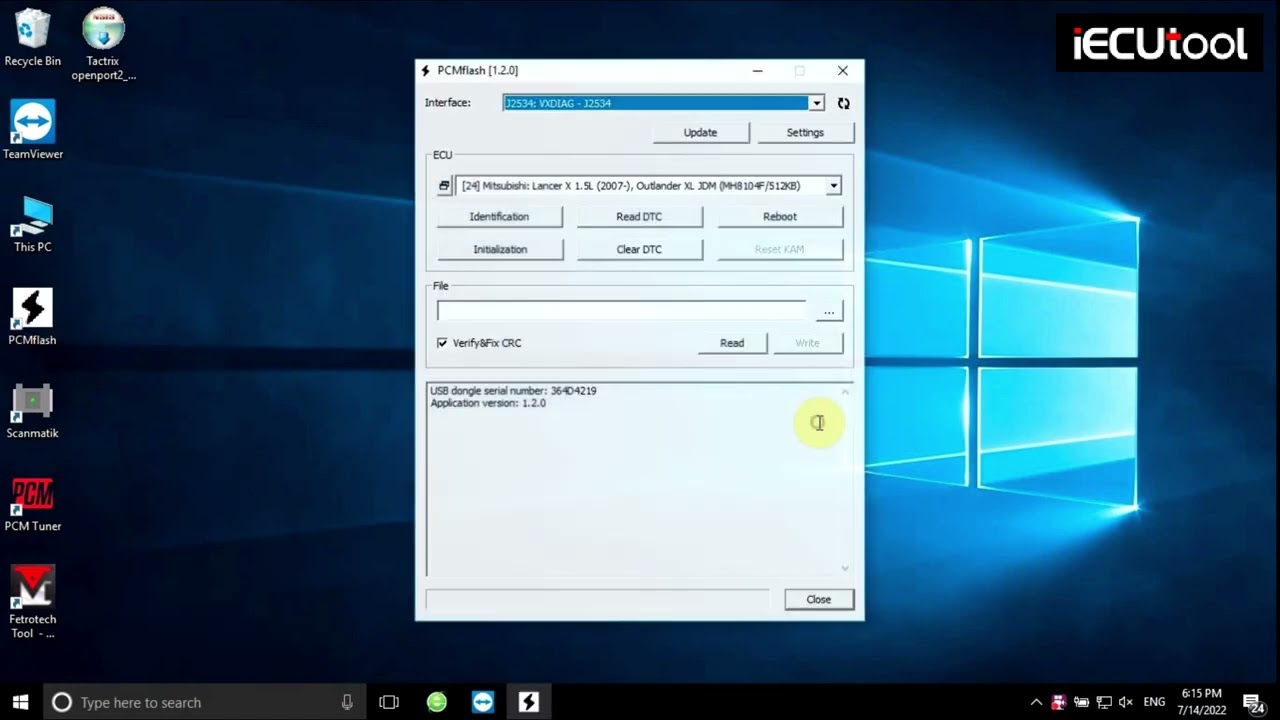Image resolution: width=1280 pixels, height=720 pixels.
Task: Minimize the PCMflash window
Action: click(757, 71)
